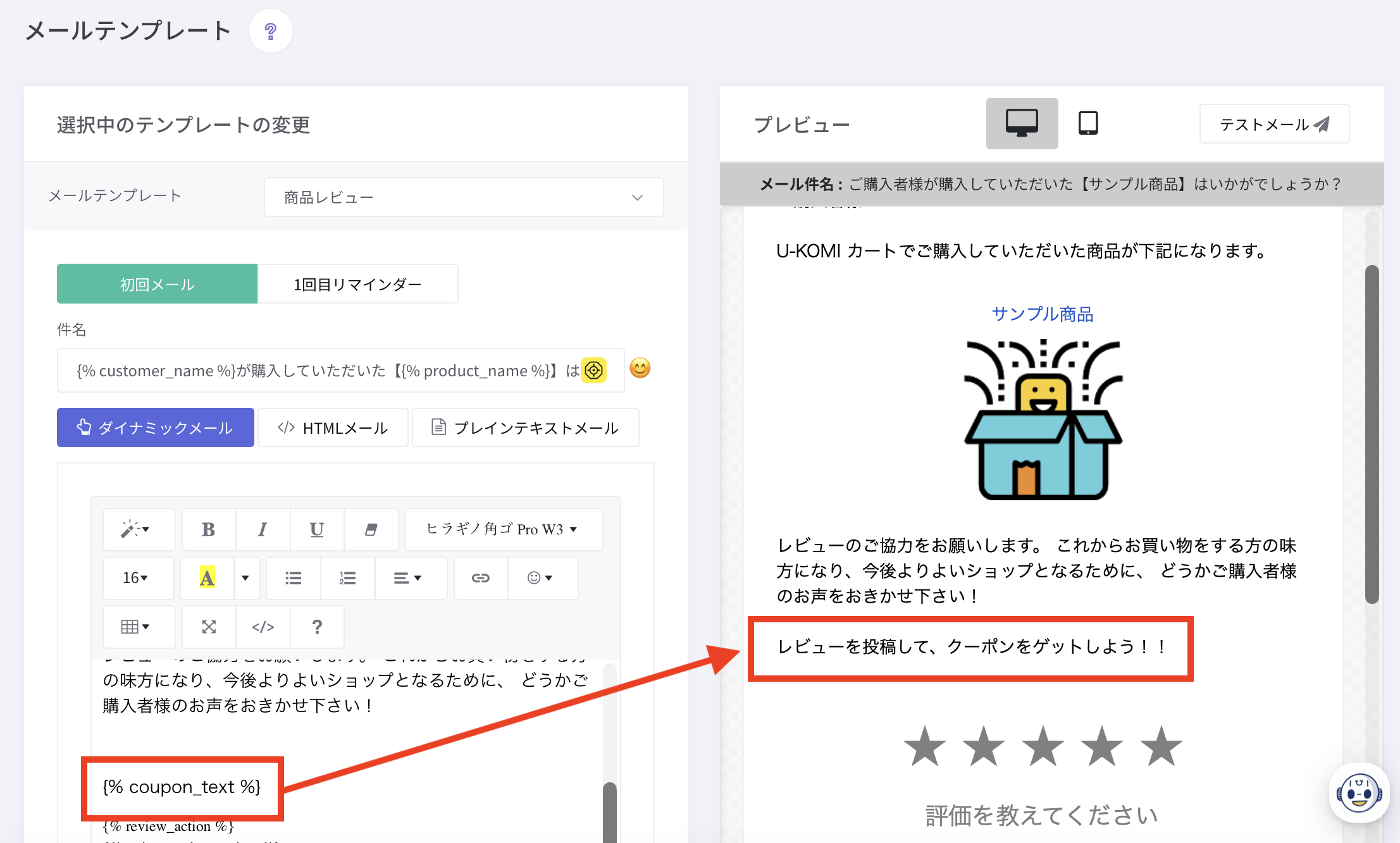Image resolution: width=1400 pixels, height=843 pixels.
Task: Expand the ヒラギノ角ゴ Pro W3 font dropdown
Action: [x=503, y=529]
